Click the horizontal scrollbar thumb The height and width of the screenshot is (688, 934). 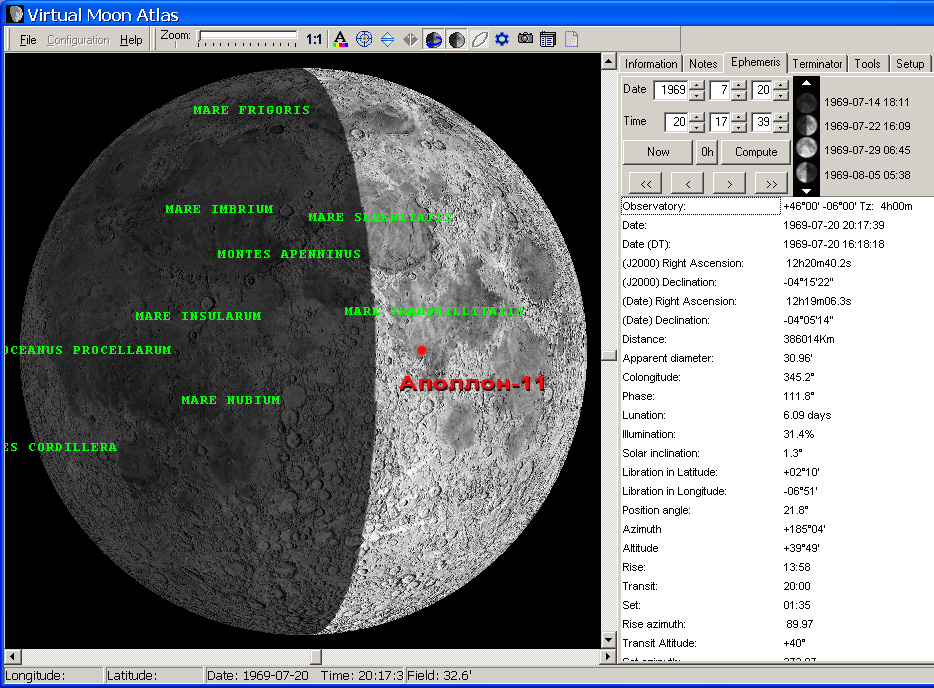[316, 657]
